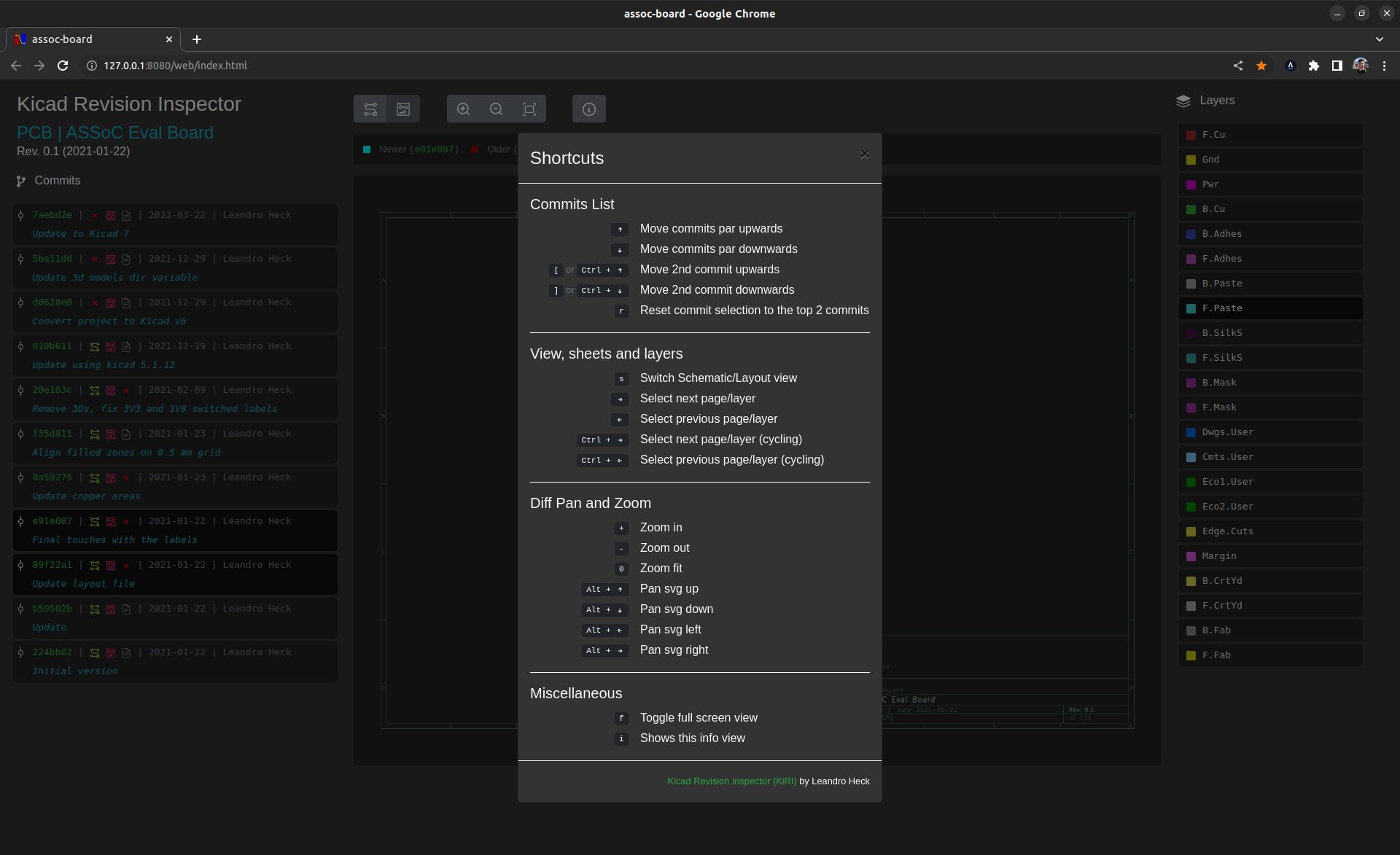The height and width of the screenshot is (855, 1400).
Task: Switch to schematic view in toolbar
Action: [370, 109]
